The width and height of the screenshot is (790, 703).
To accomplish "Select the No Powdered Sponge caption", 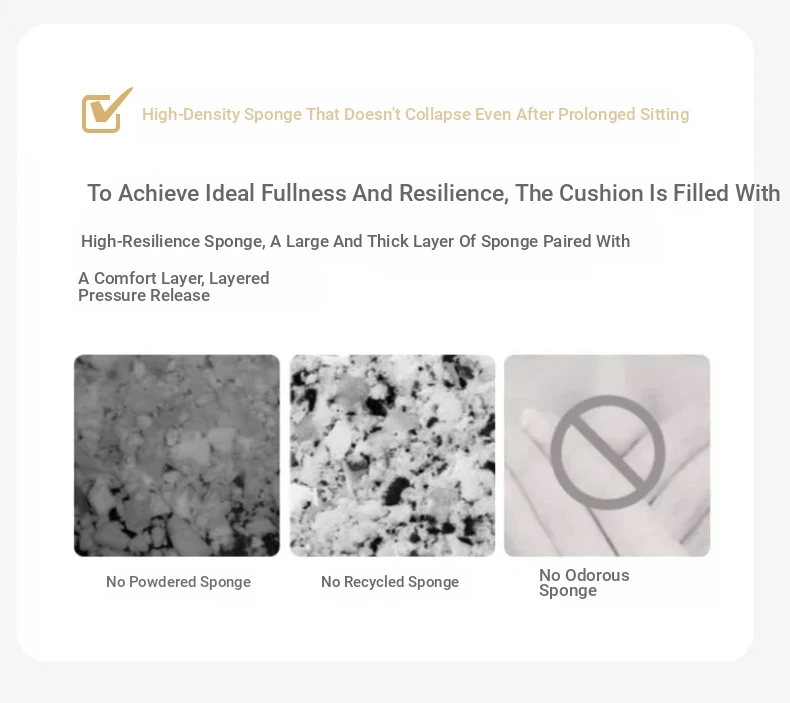I will pos(178,582).
